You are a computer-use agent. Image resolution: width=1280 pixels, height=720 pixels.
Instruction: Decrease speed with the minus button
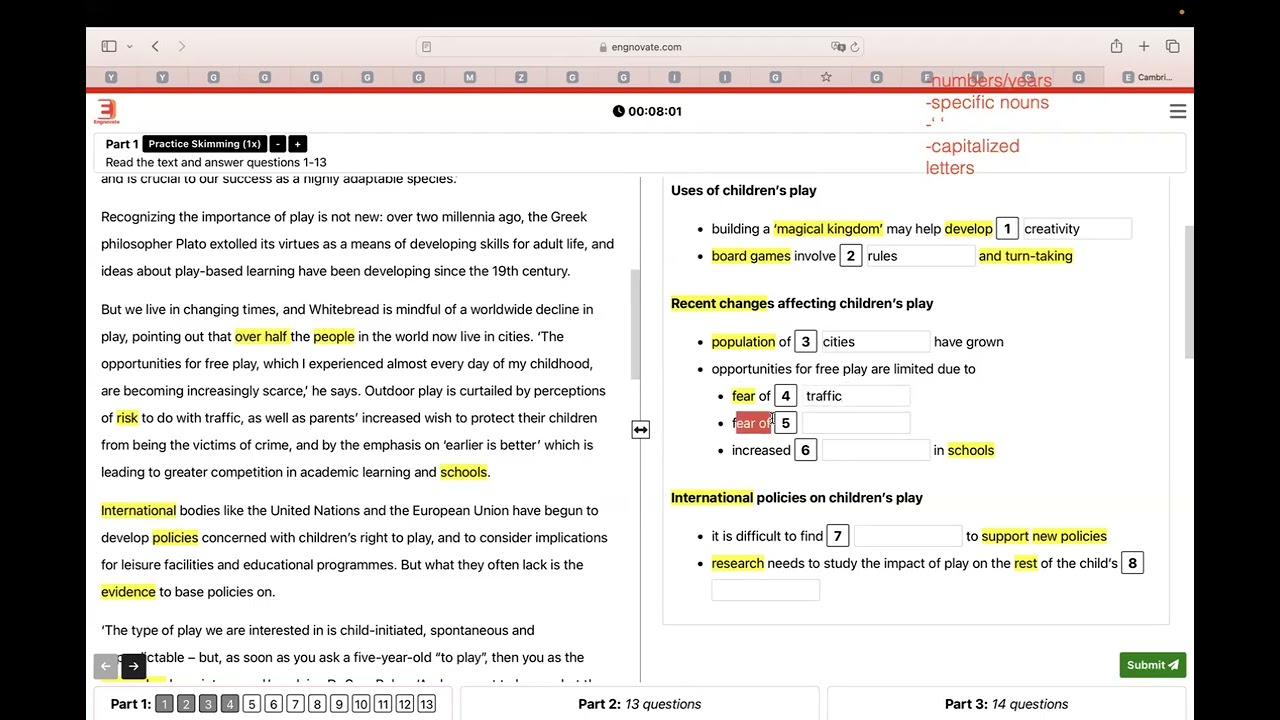[x=278, y=144]
